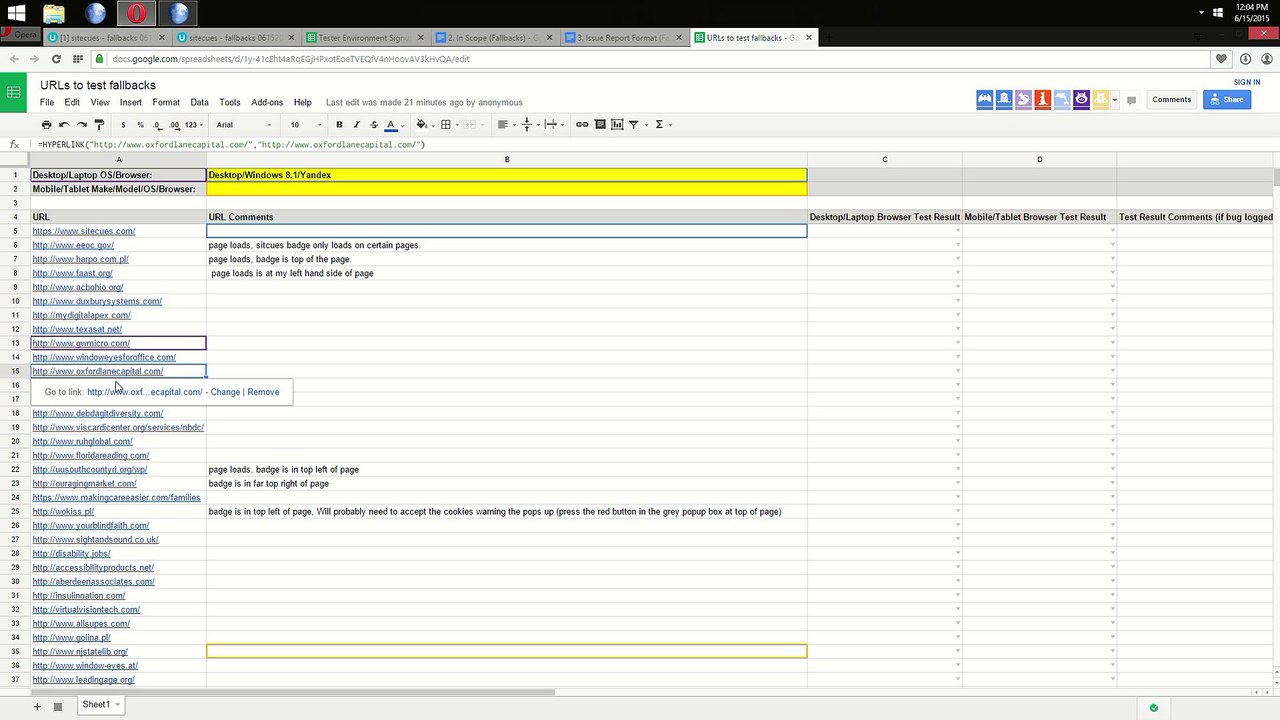Click the SIGN IN link
This screenshot has height=720, width=1280.
tap(1247, 82)
